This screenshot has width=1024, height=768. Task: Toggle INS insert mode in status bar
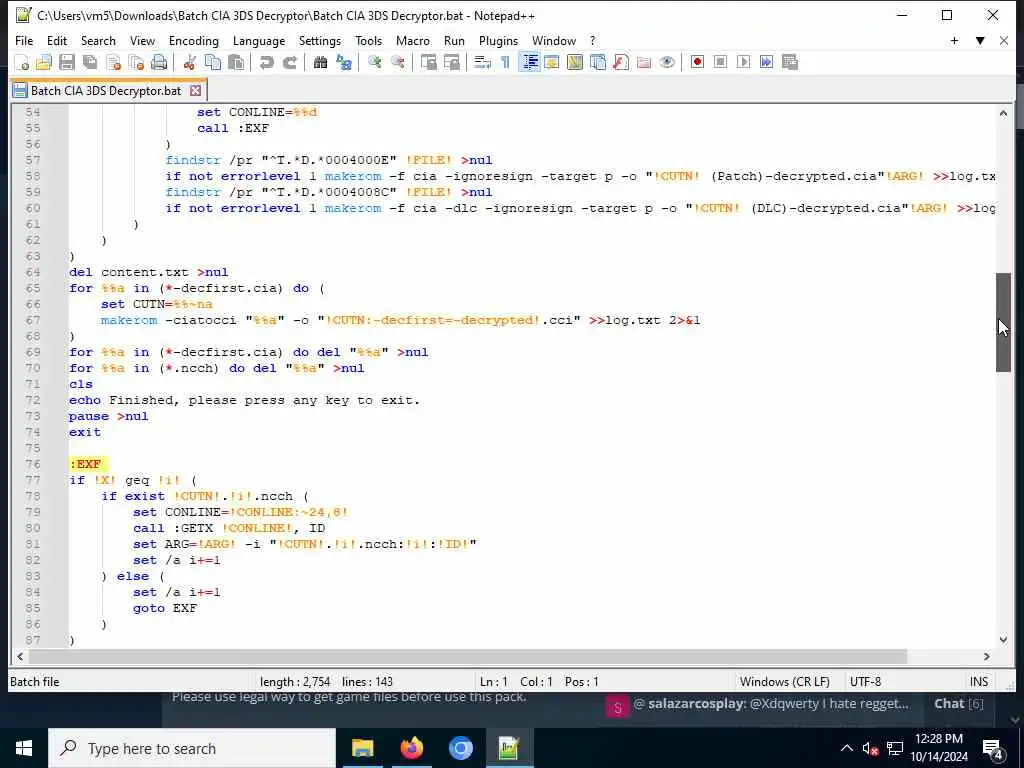(x=979, y=682)
